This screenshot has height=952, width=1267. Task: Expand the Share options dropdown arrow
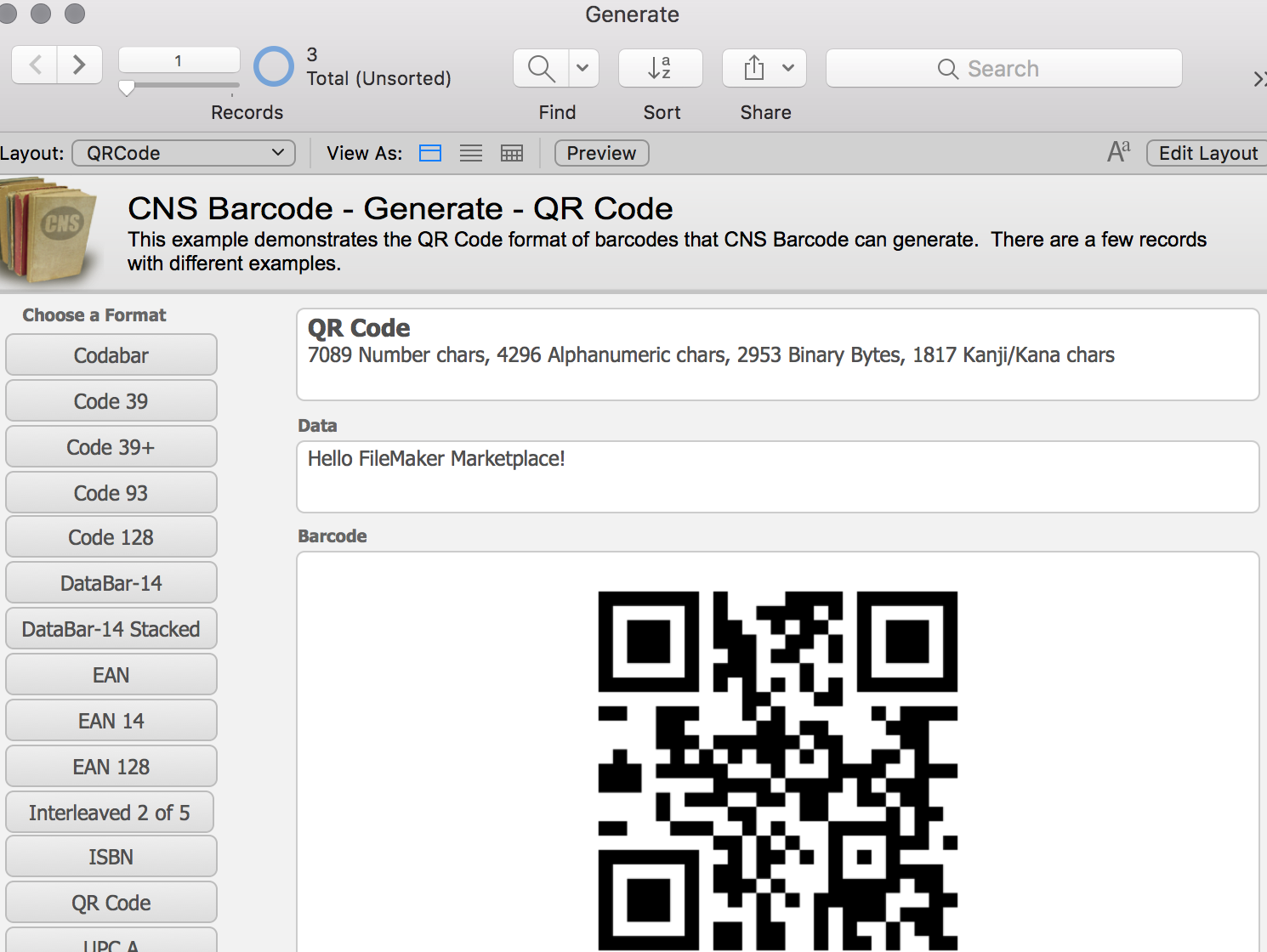[x=788, y=68]
